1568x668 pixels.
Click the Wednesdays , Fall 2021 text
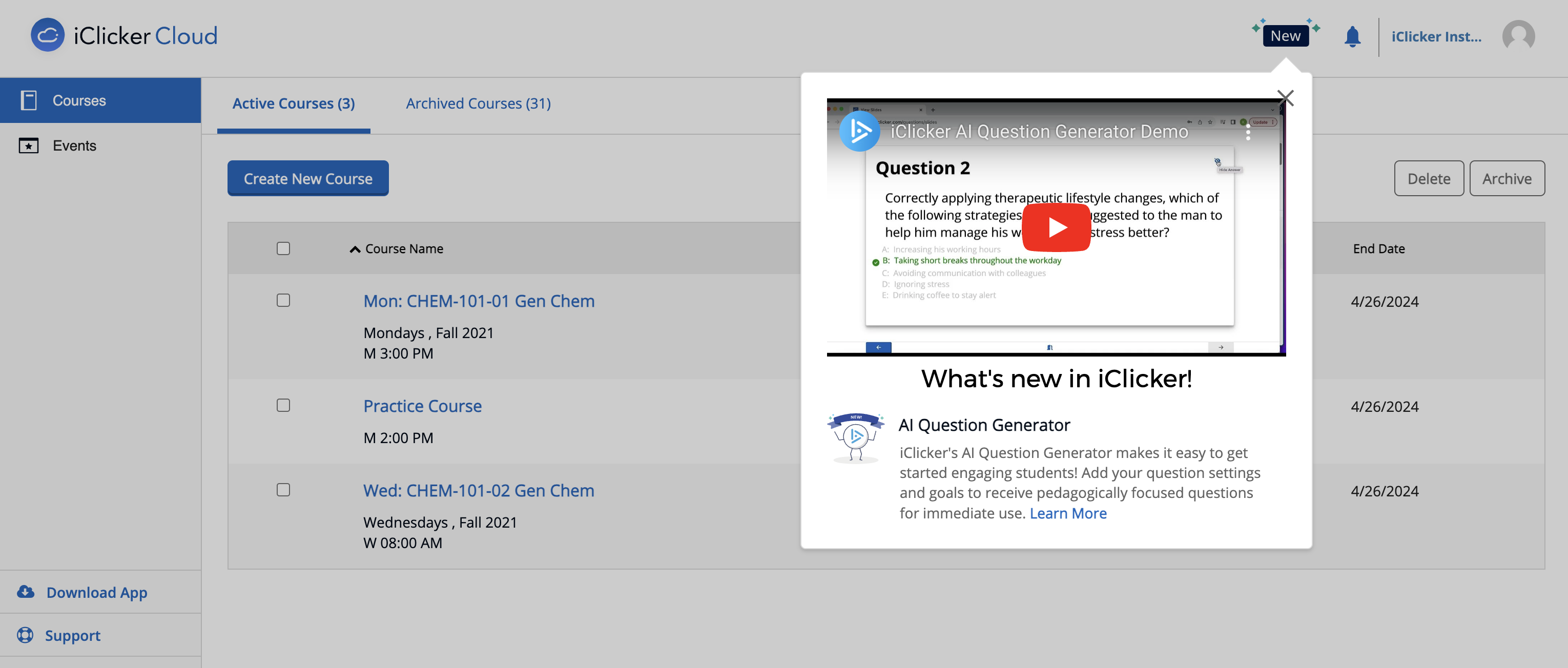click(440, 522)
